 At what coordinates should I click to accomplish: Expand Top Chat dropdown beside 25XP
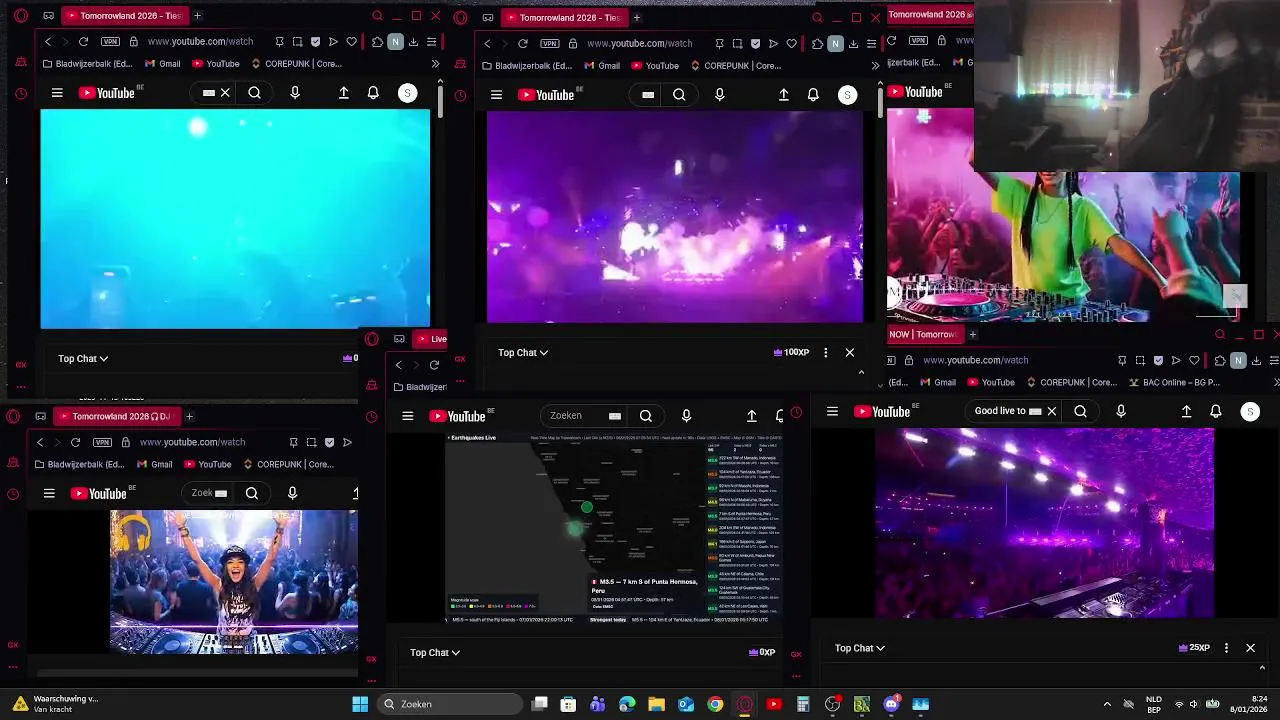click(x=860, y=648)
